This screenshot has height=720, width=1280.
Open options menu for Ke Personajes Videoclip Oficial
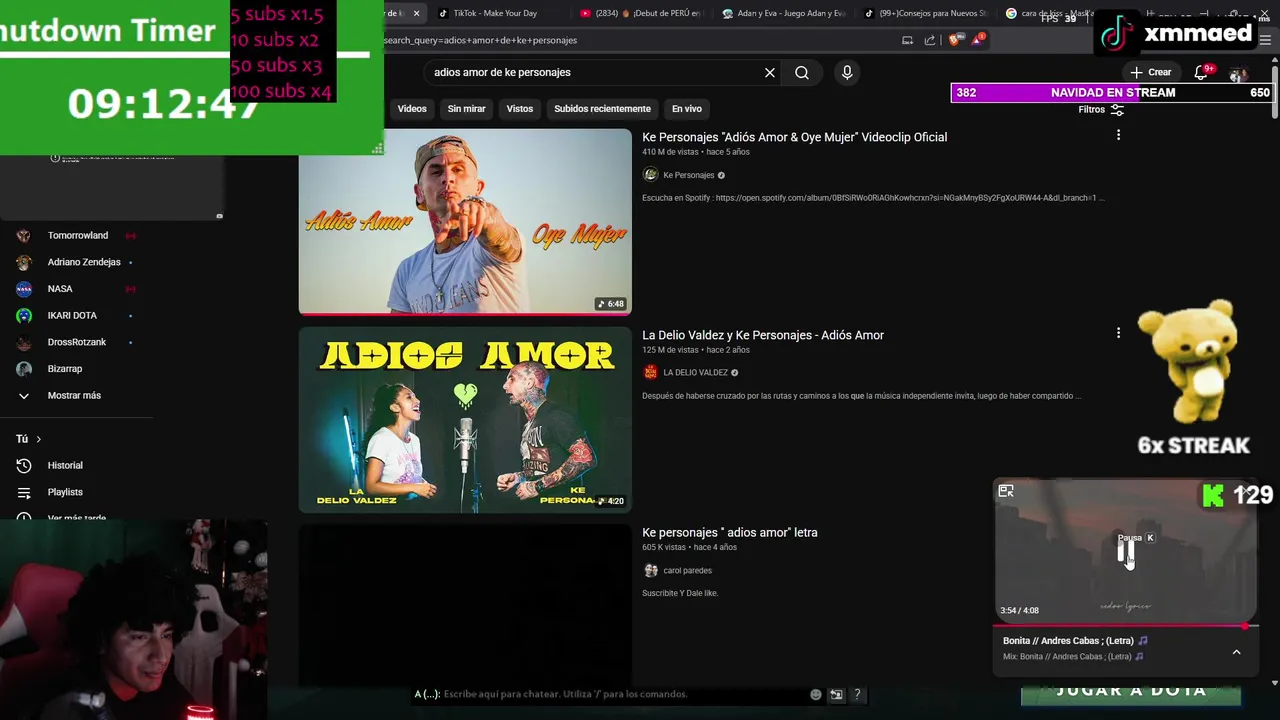1118,135
